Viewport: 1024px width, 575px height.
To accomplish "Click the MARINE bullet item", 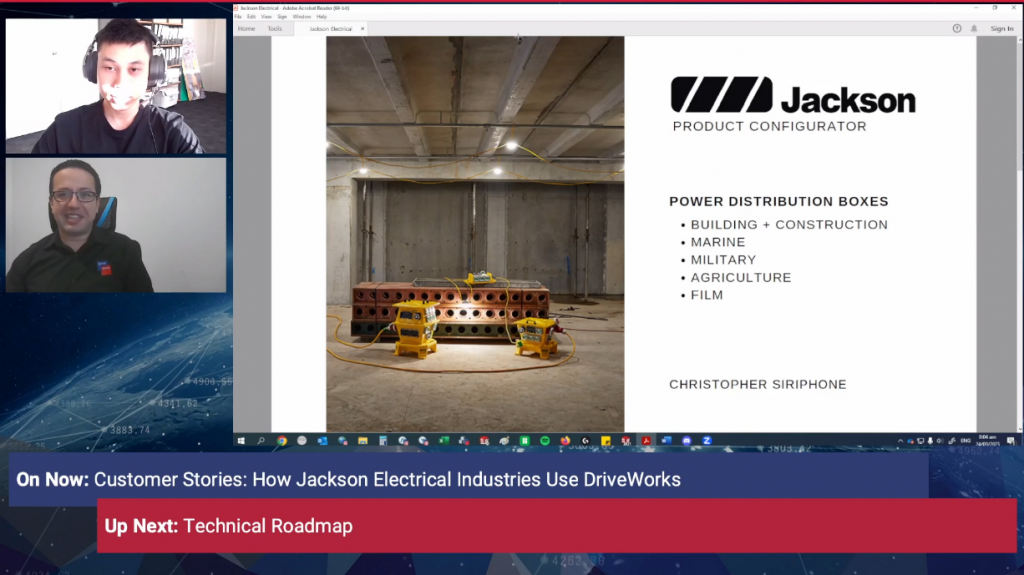I will (x=718, y=242).
